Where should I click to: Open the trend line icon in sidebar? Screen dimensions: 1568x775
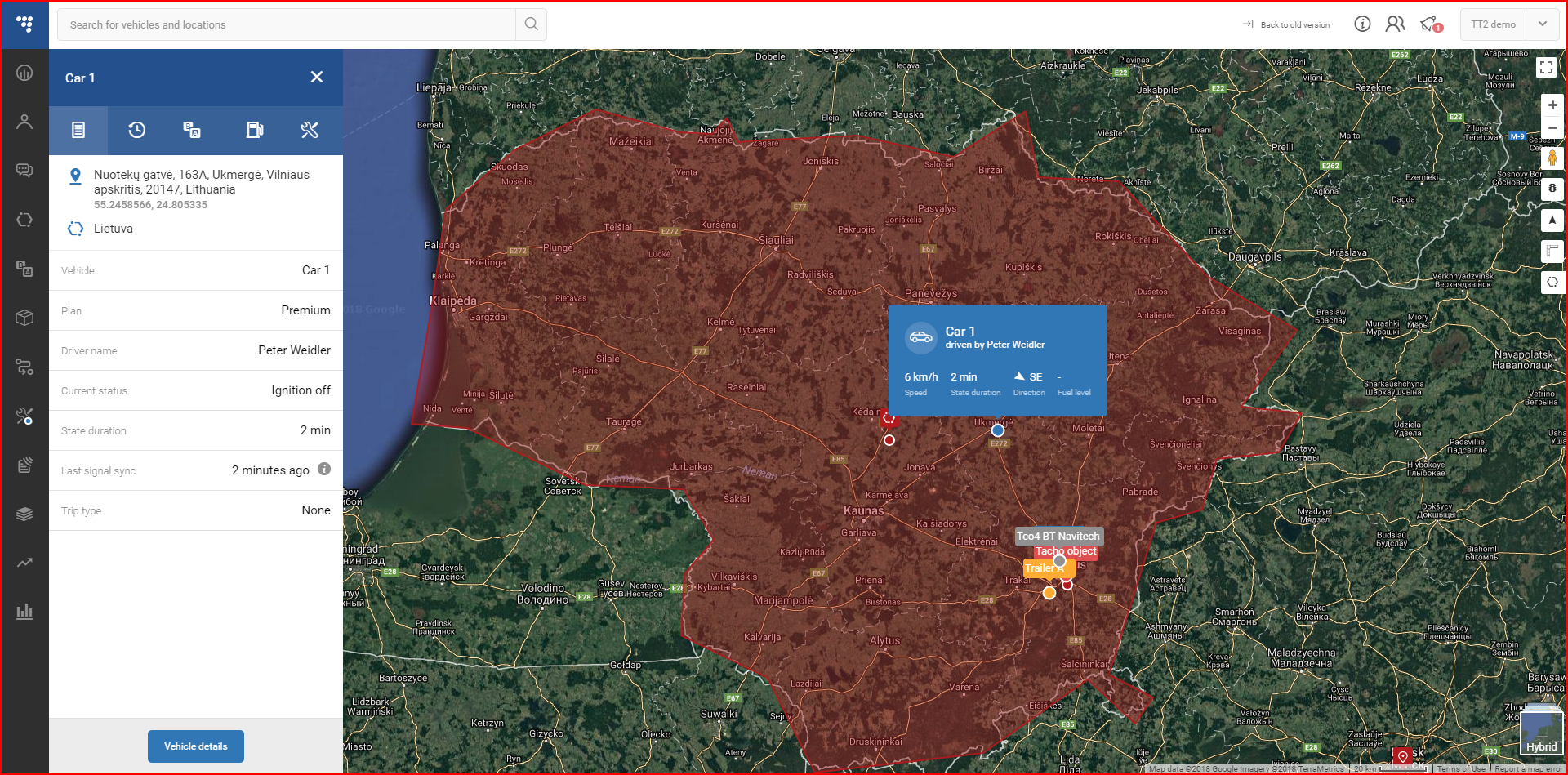(24, 563)
